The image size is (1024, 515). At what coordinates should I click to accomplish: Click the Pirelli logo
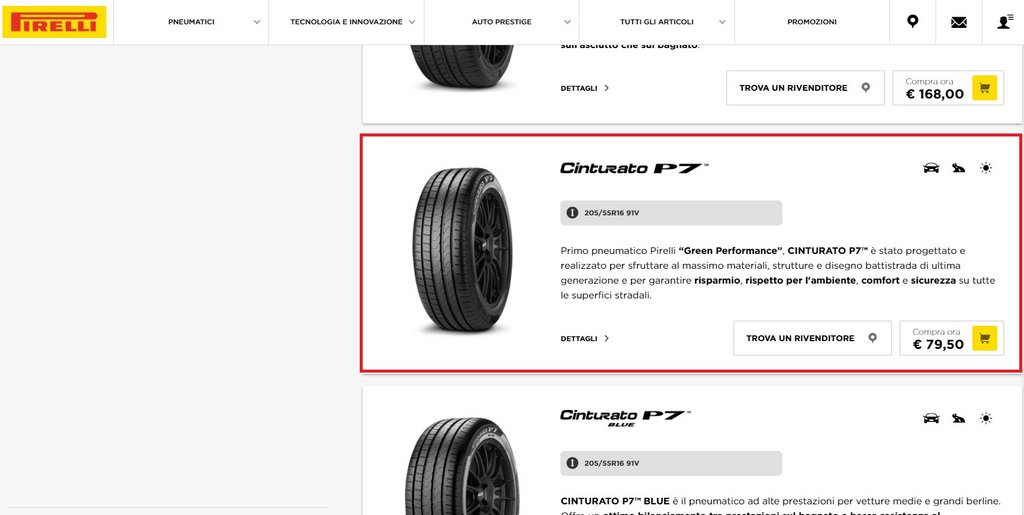coord(54,22)
